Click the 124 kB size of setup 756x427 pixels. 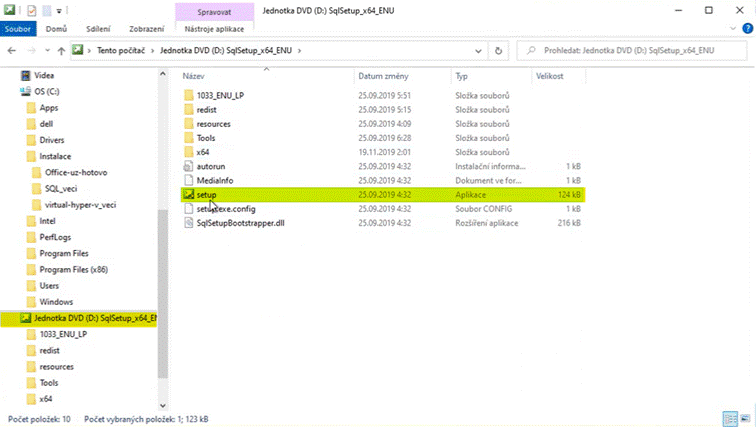569,195
